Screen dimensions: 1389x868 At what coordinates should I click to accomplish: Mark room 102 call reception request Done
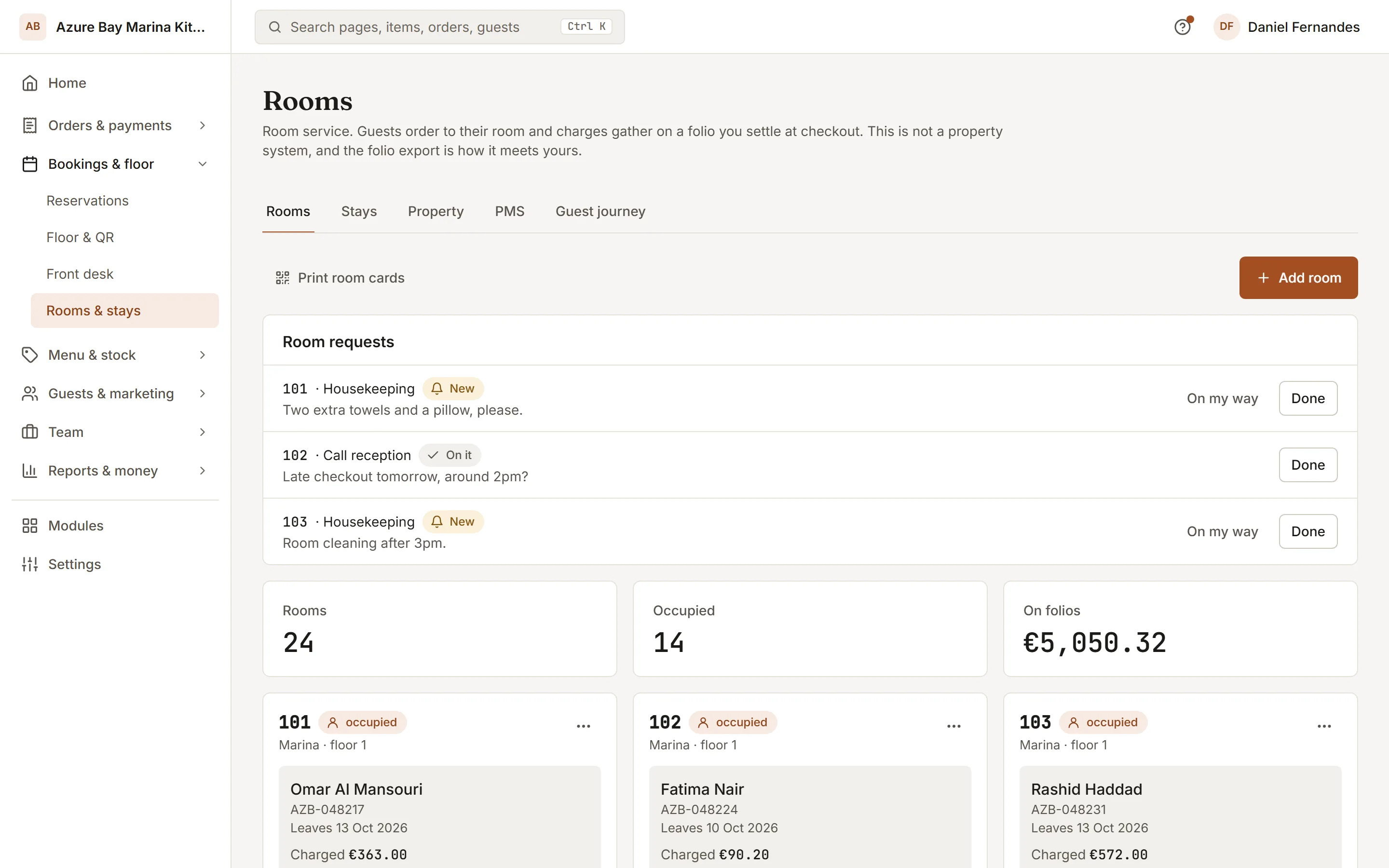pos(1308,465)
